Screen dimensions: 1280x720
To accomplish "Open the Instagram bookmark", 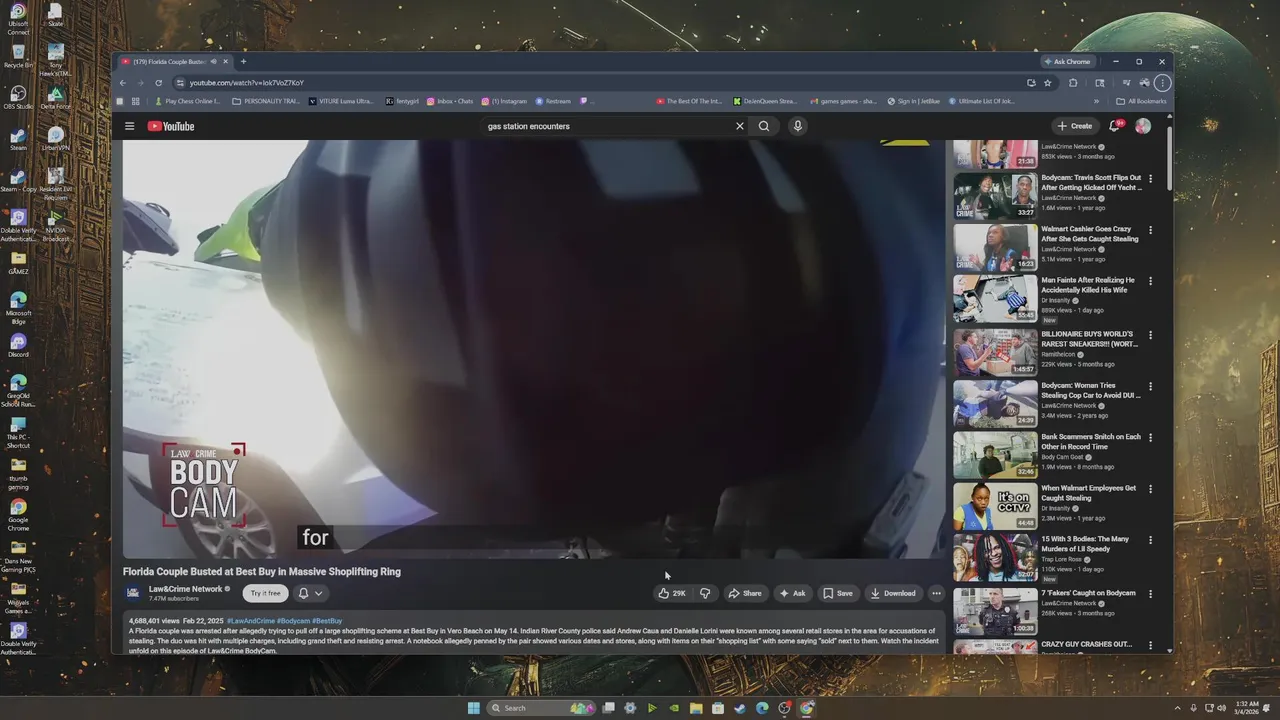I will point(504,101).
